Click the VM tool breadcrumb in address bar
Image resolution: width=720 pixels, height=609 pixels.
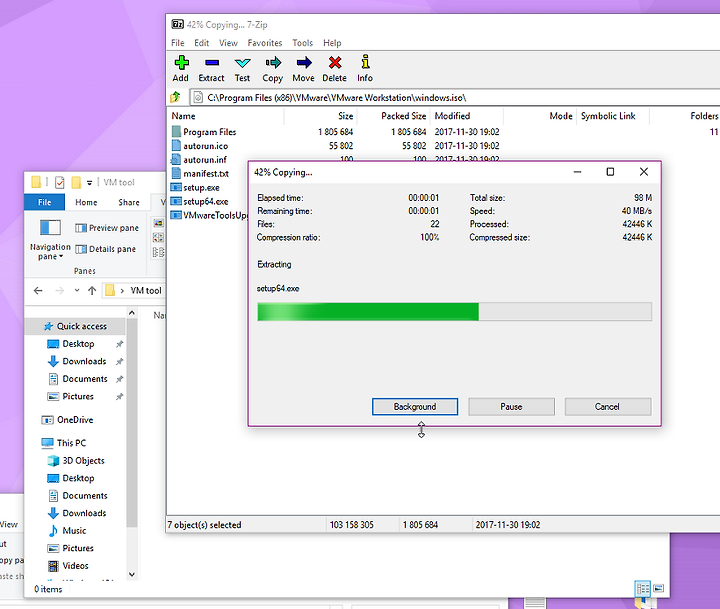click(146, 291)
